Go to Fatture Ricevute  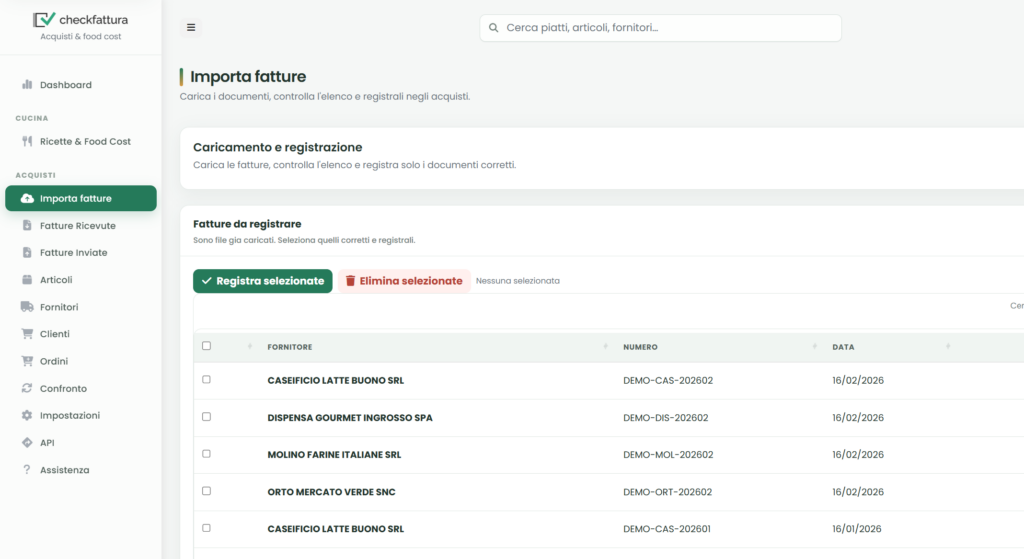81,226
